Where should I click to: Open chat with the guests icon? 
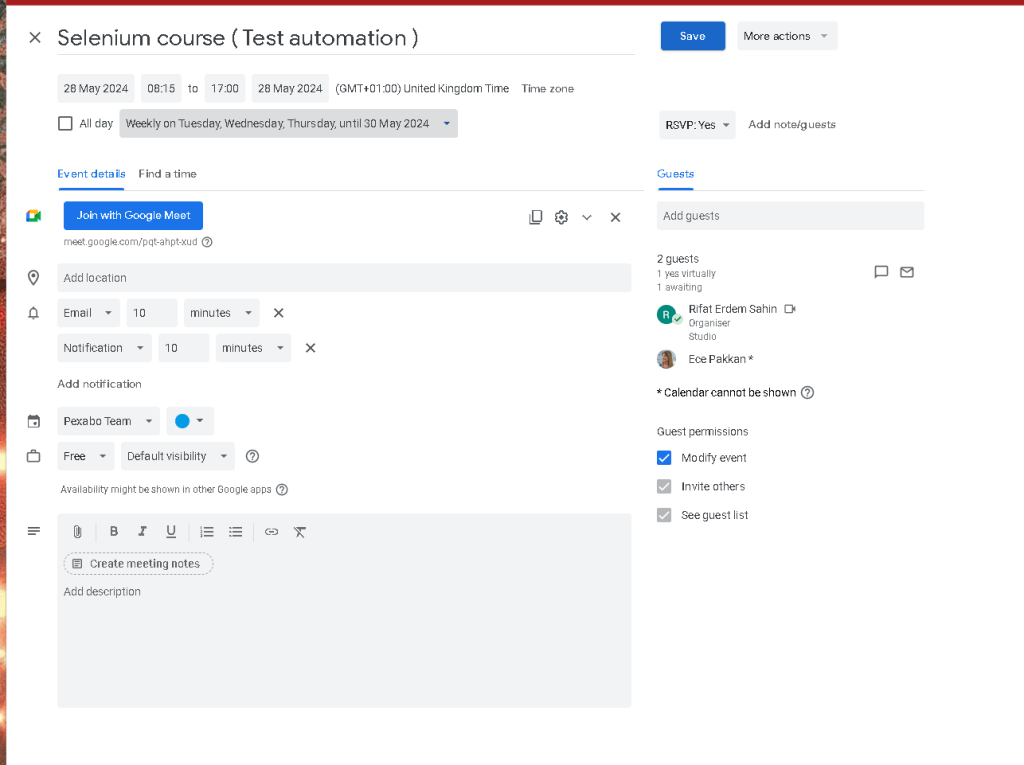[881, 272]
